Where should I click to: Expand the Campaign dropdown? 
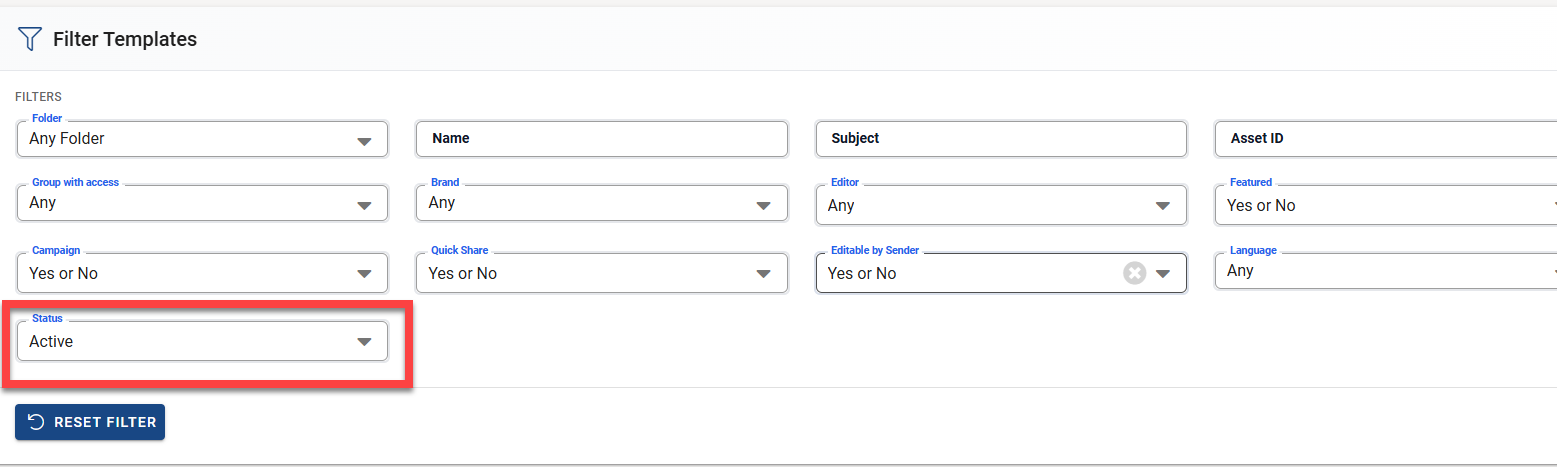[364, 274]
